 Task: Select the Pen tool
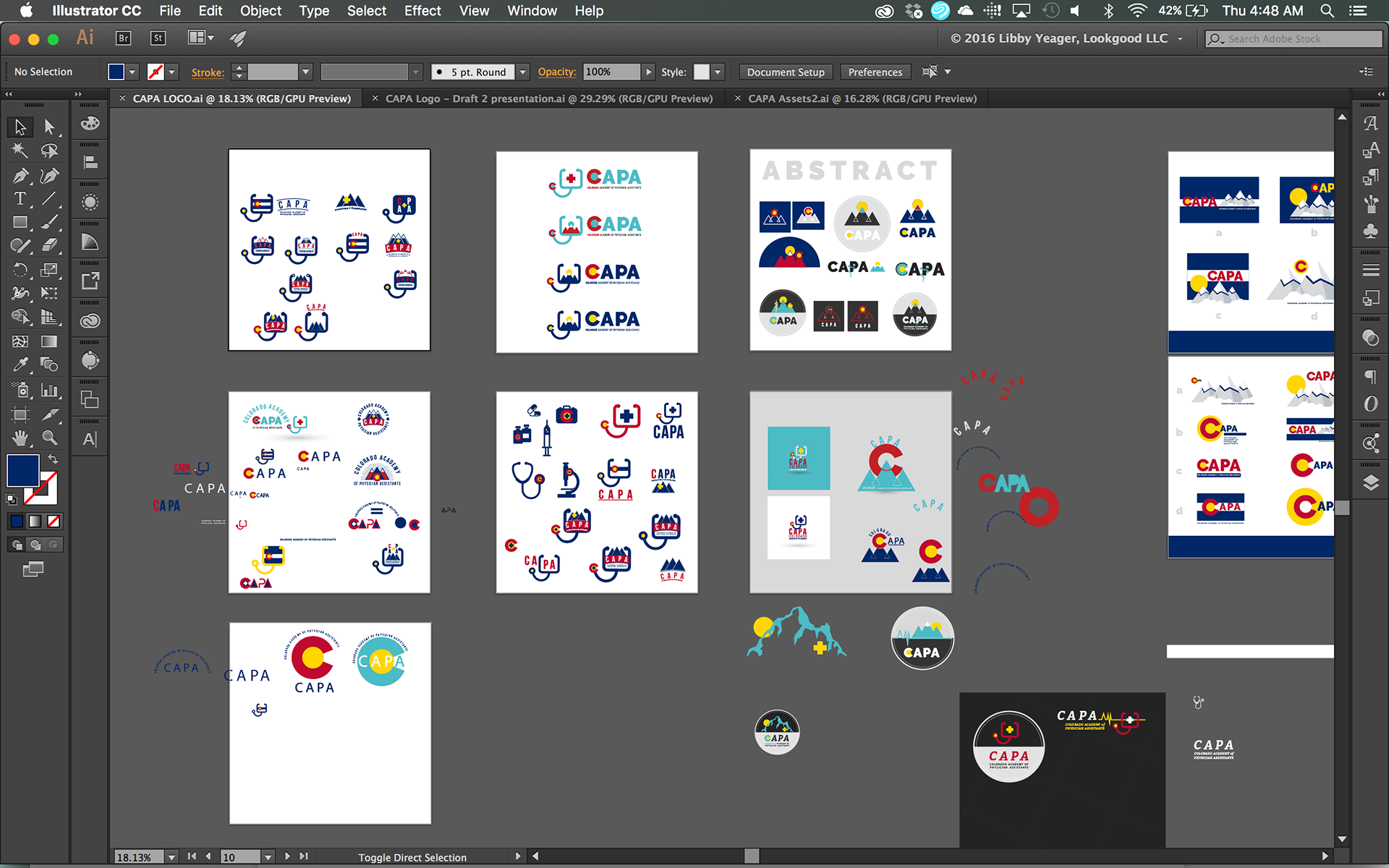coord(20,175)
